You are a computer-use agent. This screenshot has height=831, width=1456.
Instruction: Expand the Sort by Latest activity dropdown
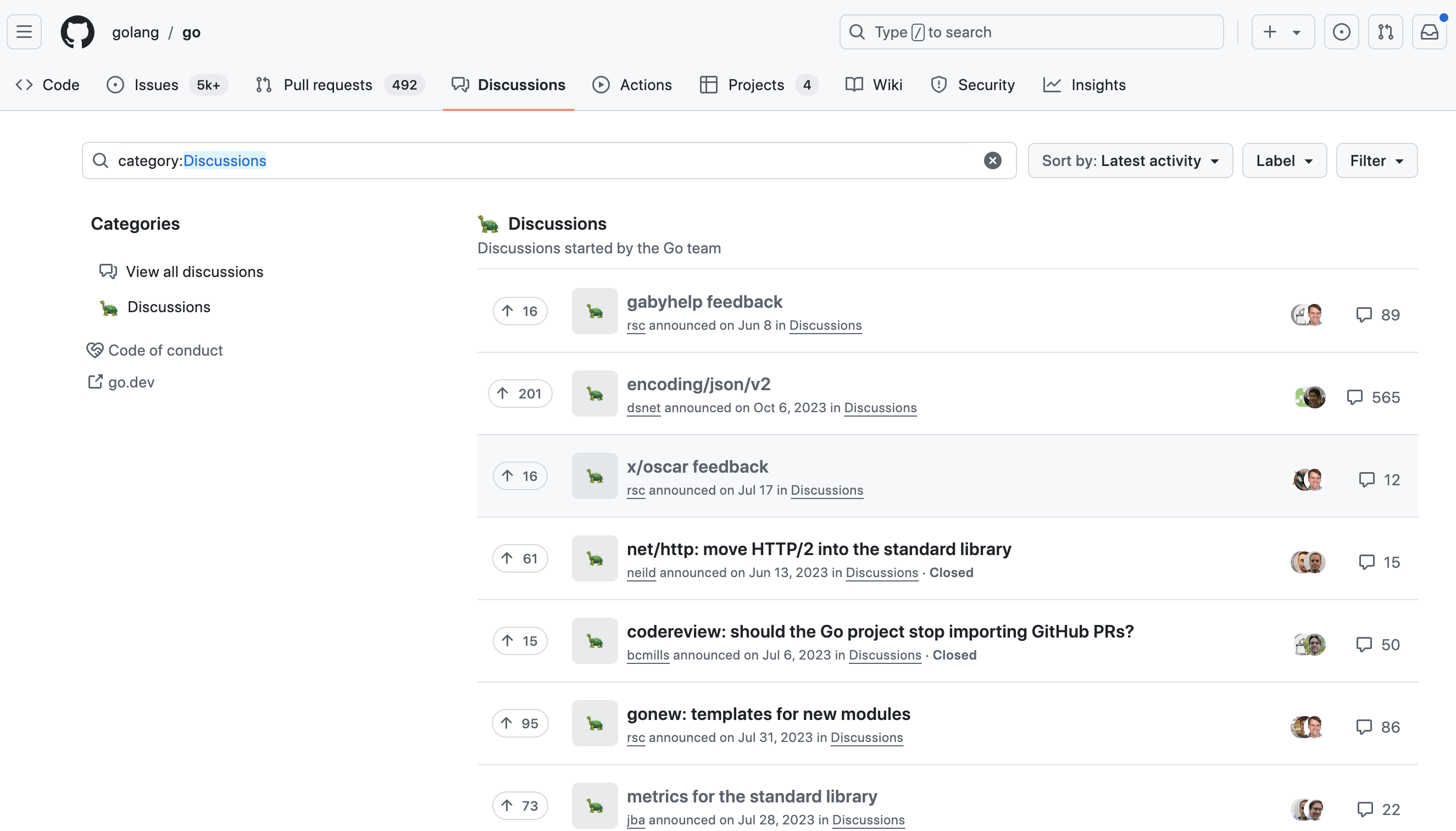1130,160
